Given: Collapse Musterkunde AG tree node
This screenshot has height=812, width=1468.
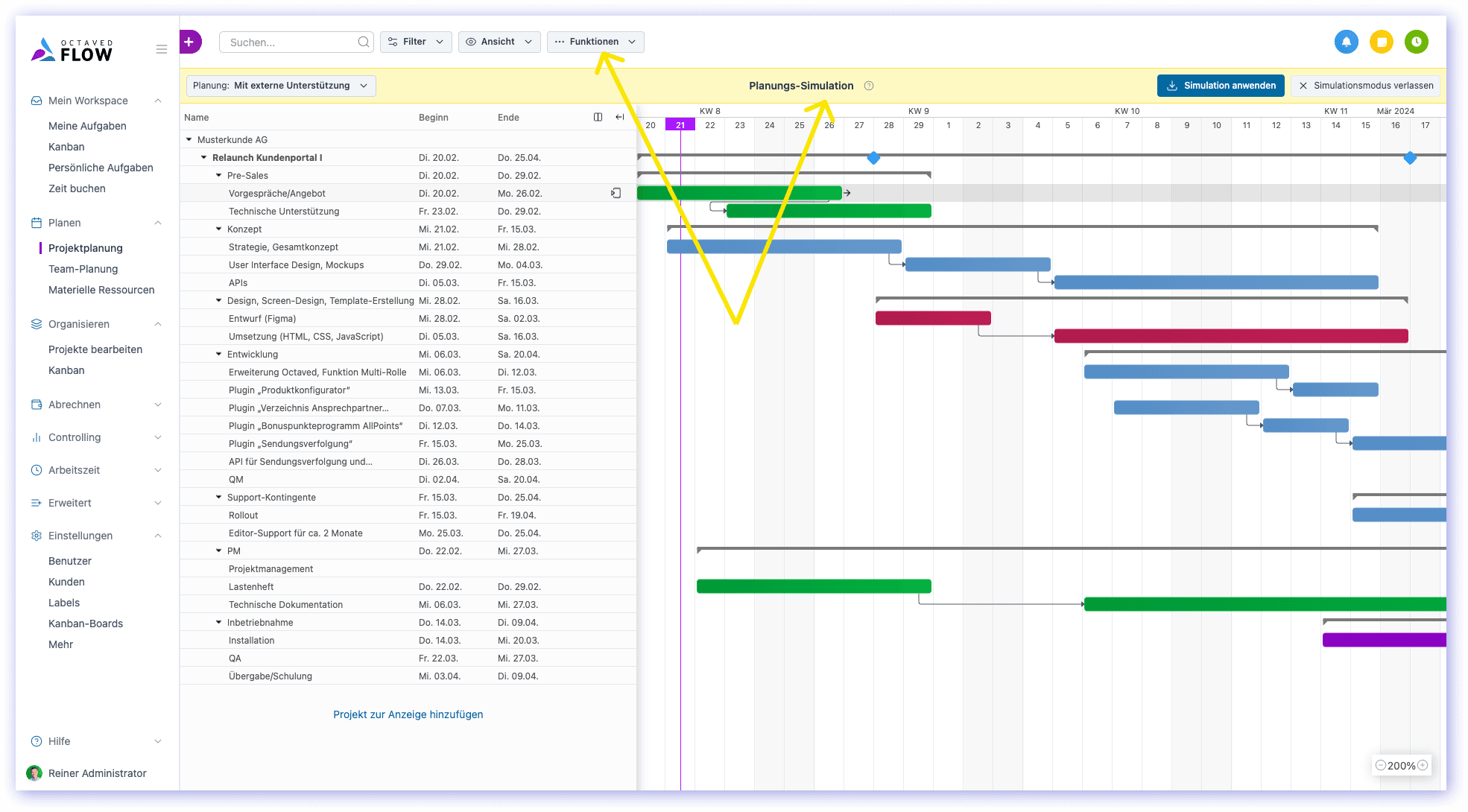Looking at the screenshot, I should click(x=189, y=140).
